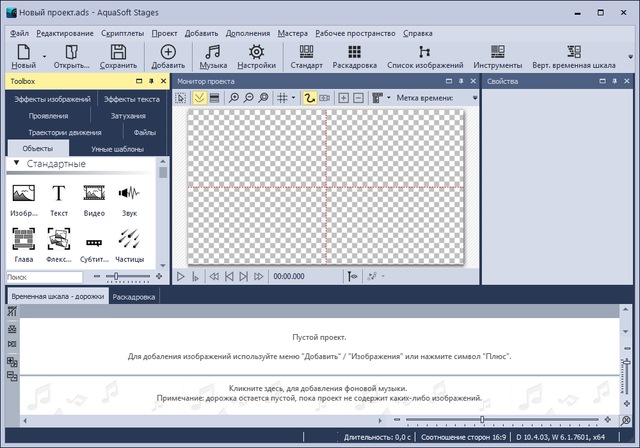Viewport: 640px width, 448px height.
Task: Toggle the yellow highlighted guides button in monitor
Action: 201,98
